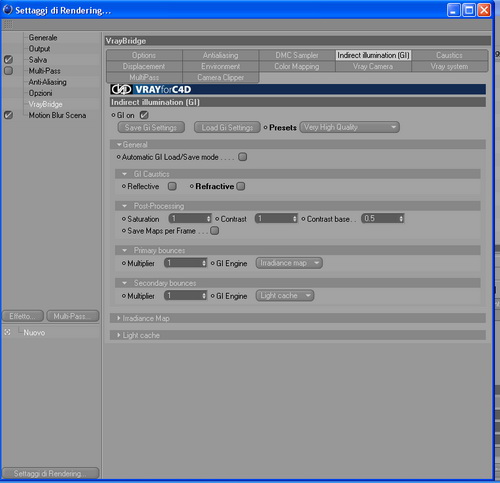Collapse the Primary bounces section
Screen dimensions: 500x483
(125, 250)
